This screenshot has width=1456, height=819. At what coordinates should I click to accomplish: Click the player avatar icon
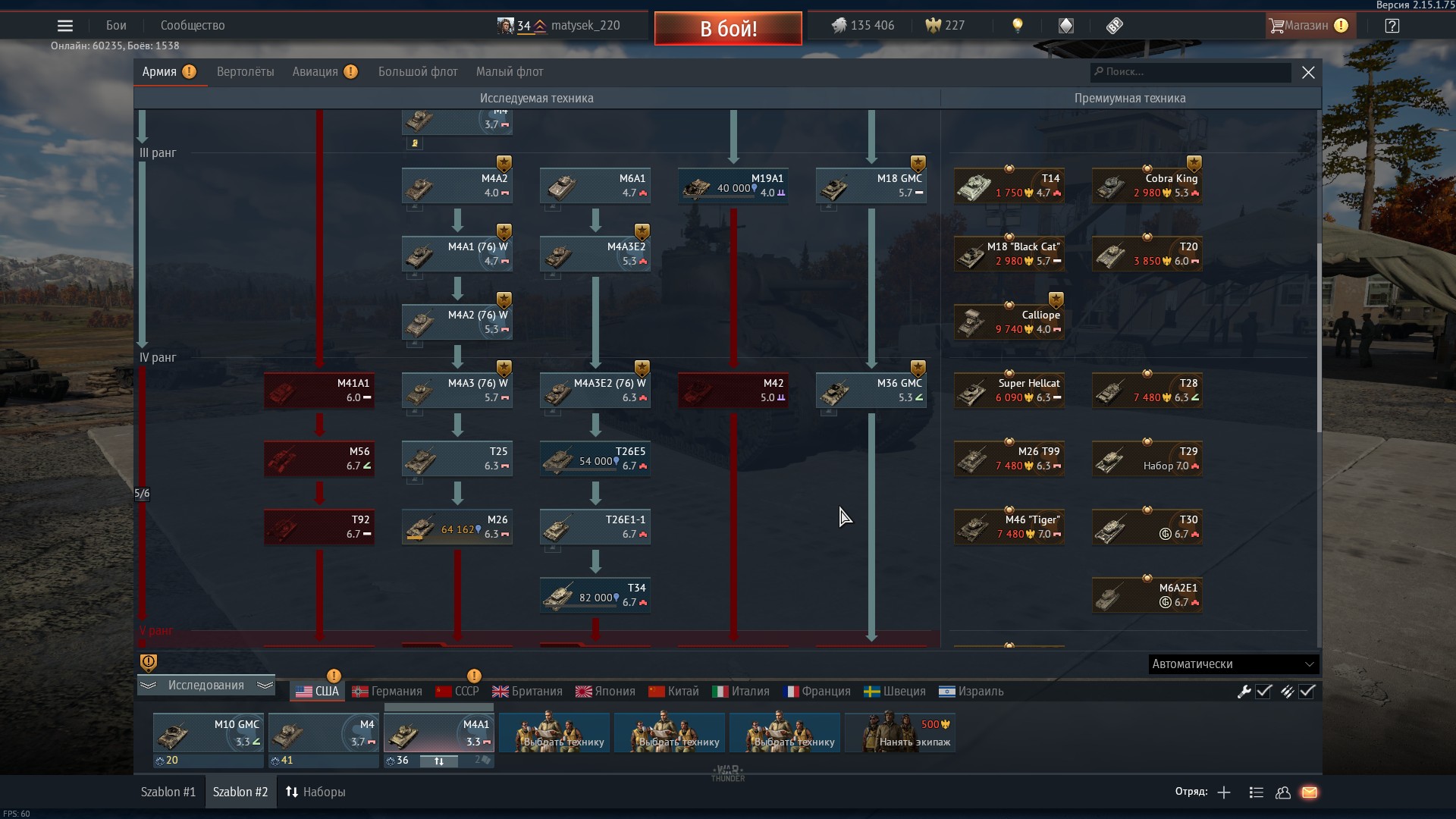tap(506, 26)
